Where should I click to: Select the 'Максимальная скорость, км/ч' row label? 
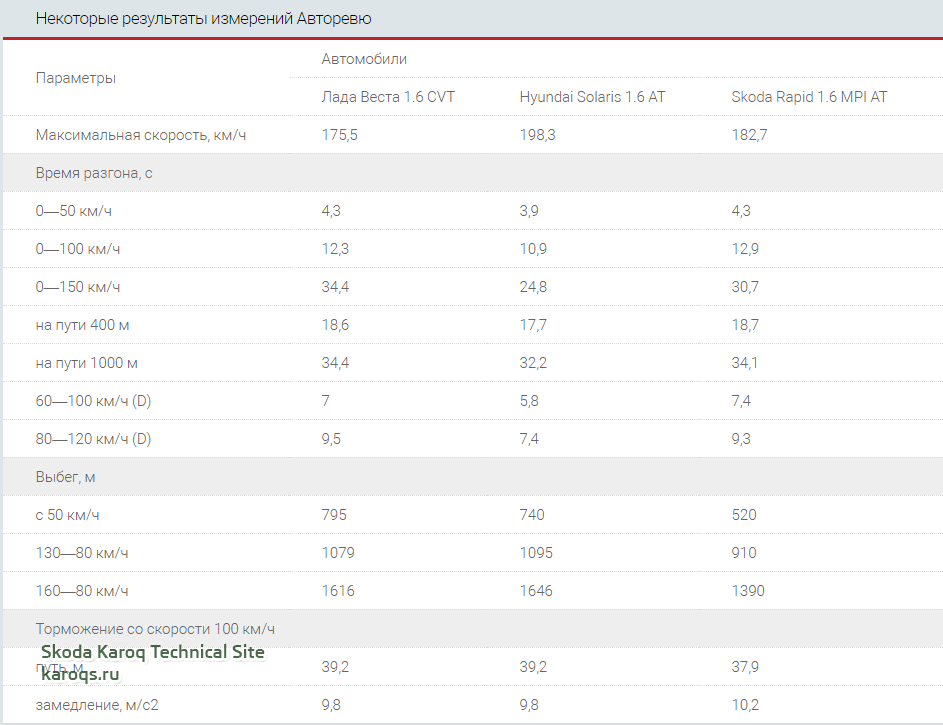141,135
